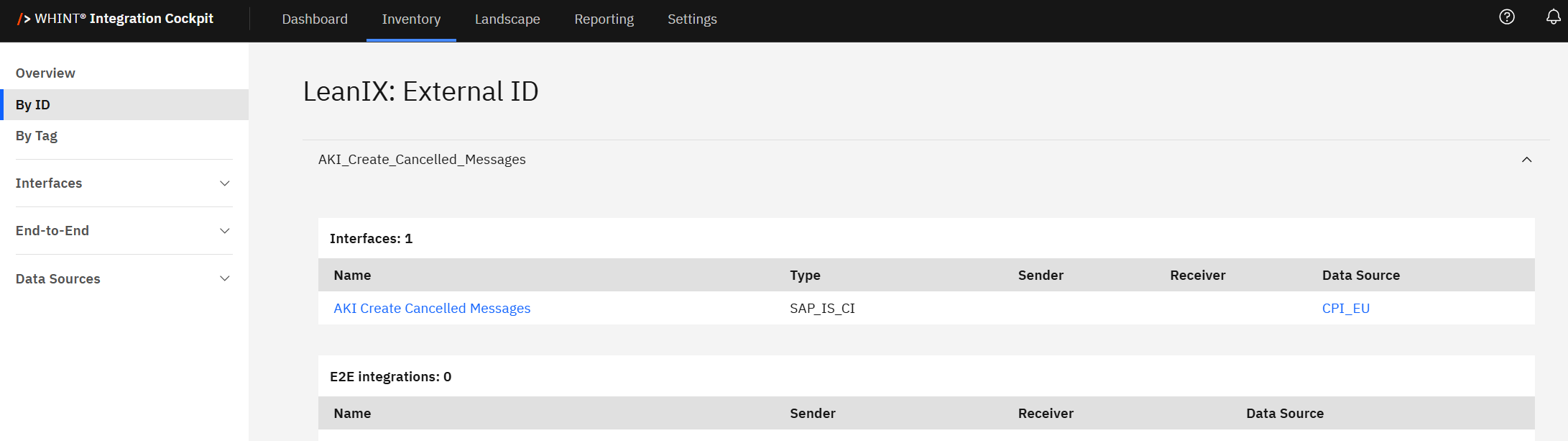1568x441 pixels.
Task: Select By Tag in the sidebar
Action: point(37,136)
